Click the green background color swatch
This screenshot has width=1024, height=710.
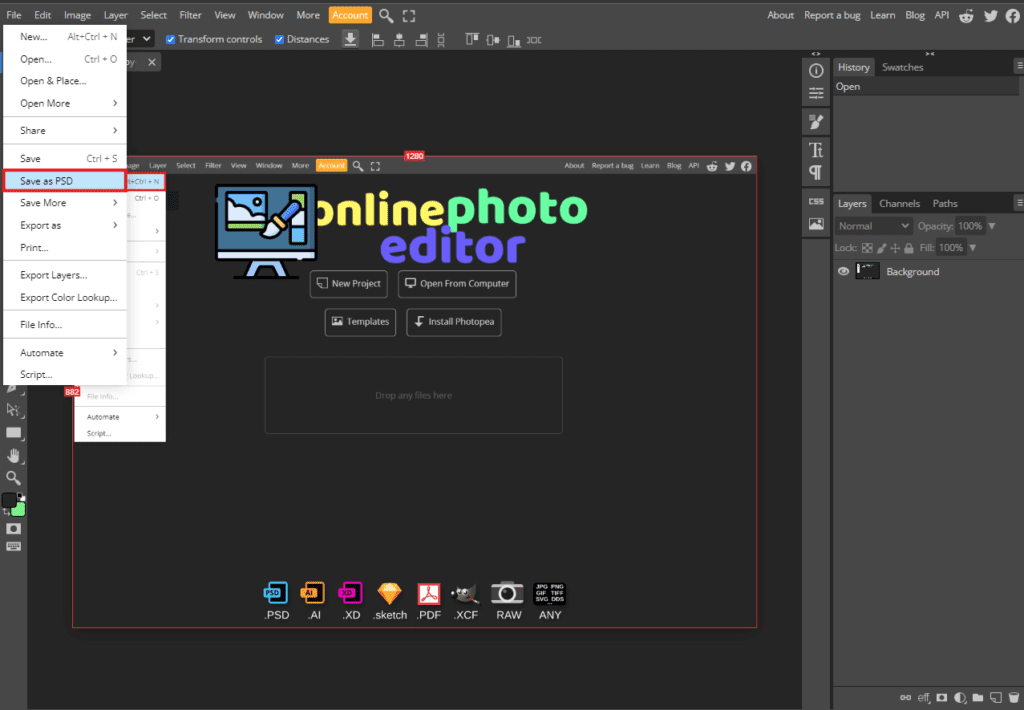tap(18, 509)
